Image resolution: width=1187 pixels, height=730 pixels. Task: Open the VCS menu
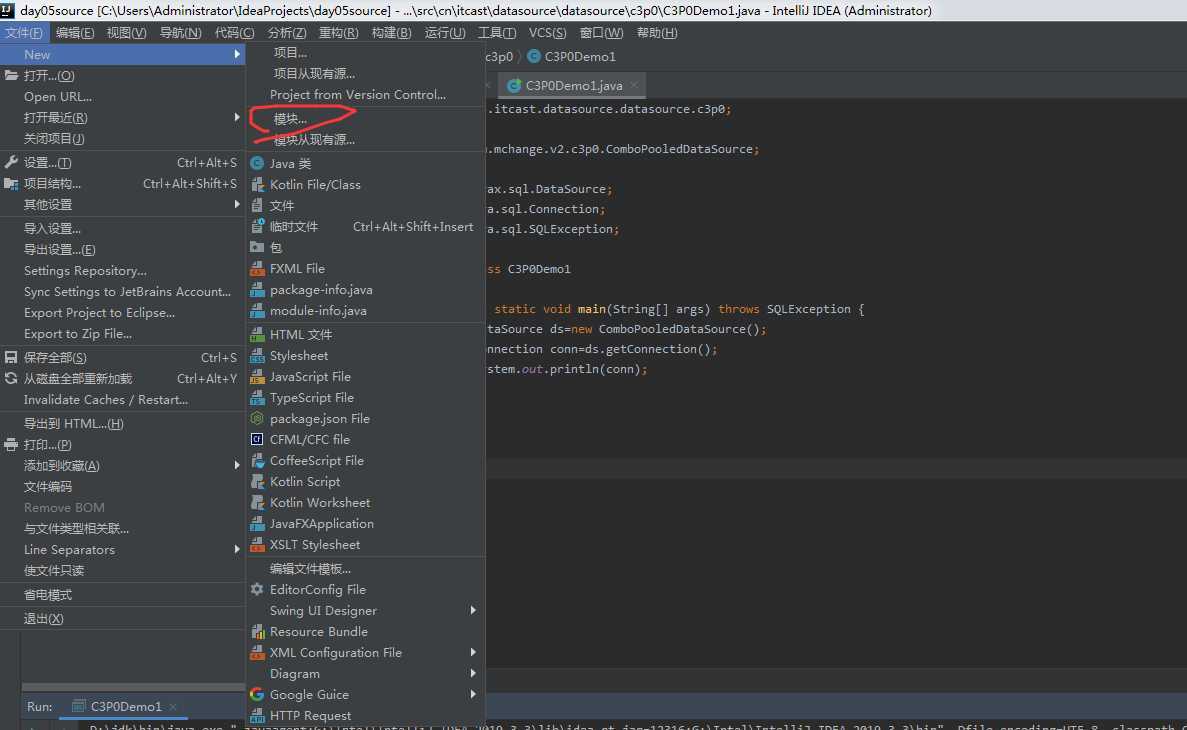click(x=547, y=33)
